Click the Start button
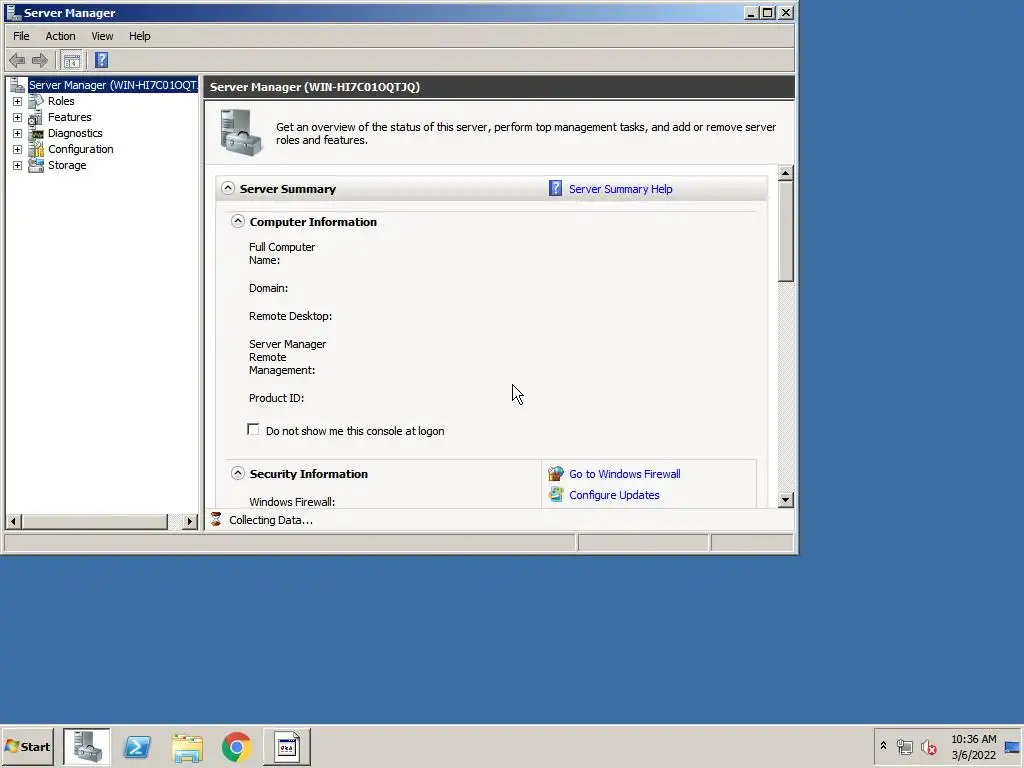 [28, 746]
